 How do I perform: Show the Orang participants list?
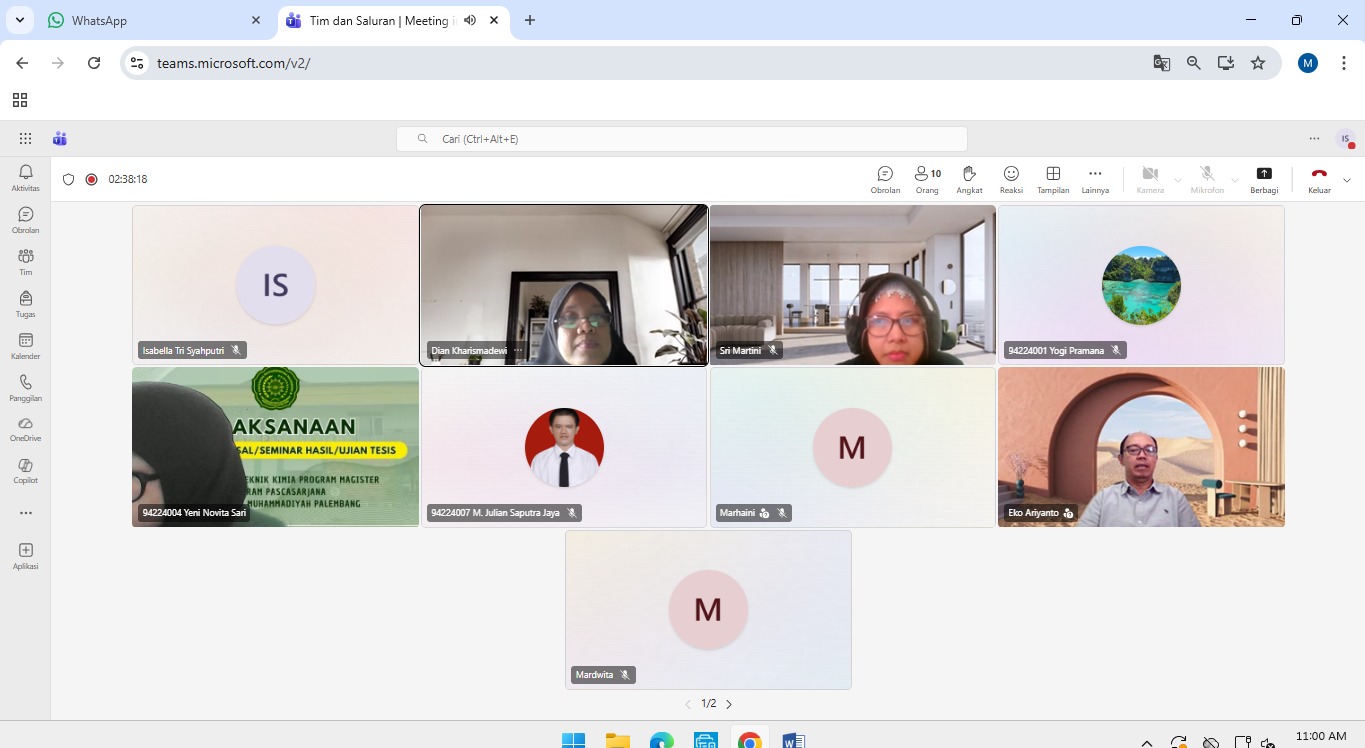(927, 179)
